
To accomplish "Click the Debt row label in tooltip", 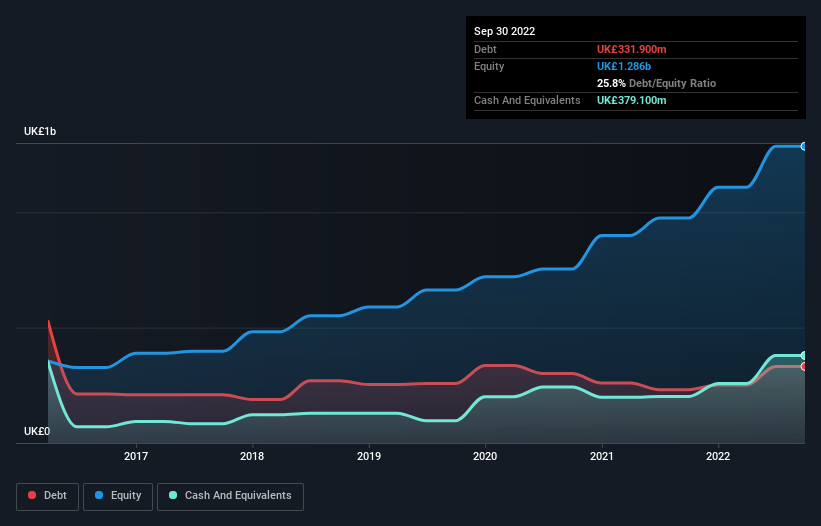I will click(x=485, y=49).
